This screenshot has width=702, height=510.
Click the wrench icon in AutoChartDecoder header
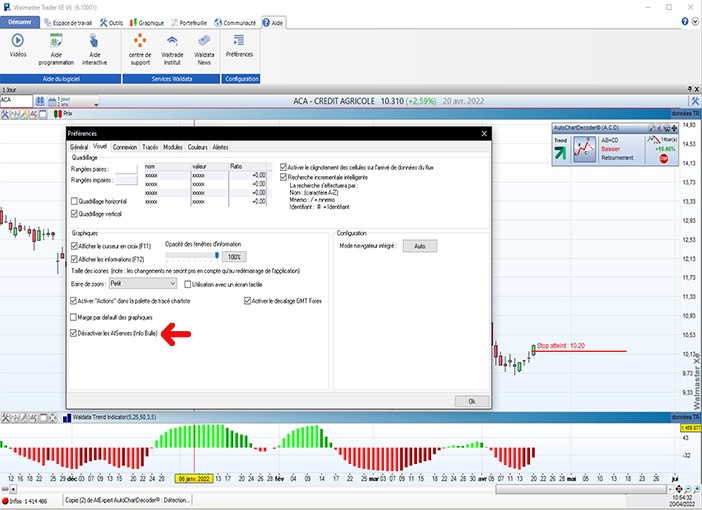coord(652,128)
